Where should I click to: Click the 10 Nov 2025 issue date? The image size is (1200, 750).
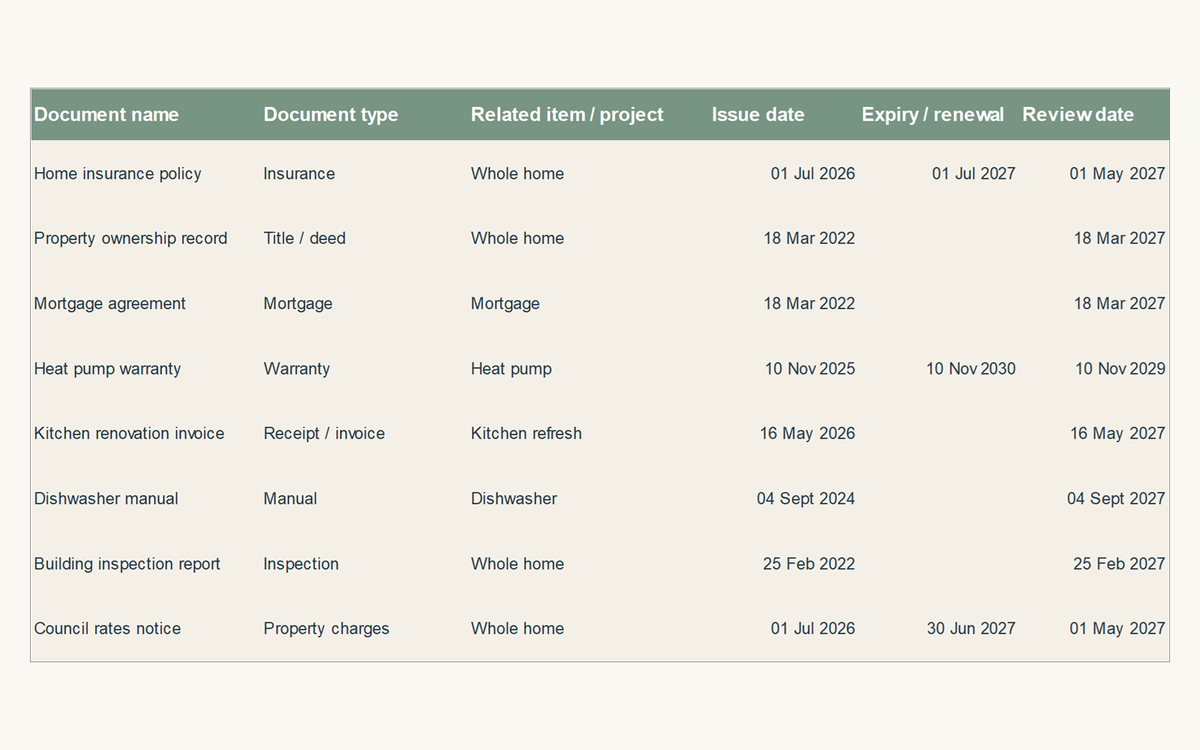click(x=810, y=368)
